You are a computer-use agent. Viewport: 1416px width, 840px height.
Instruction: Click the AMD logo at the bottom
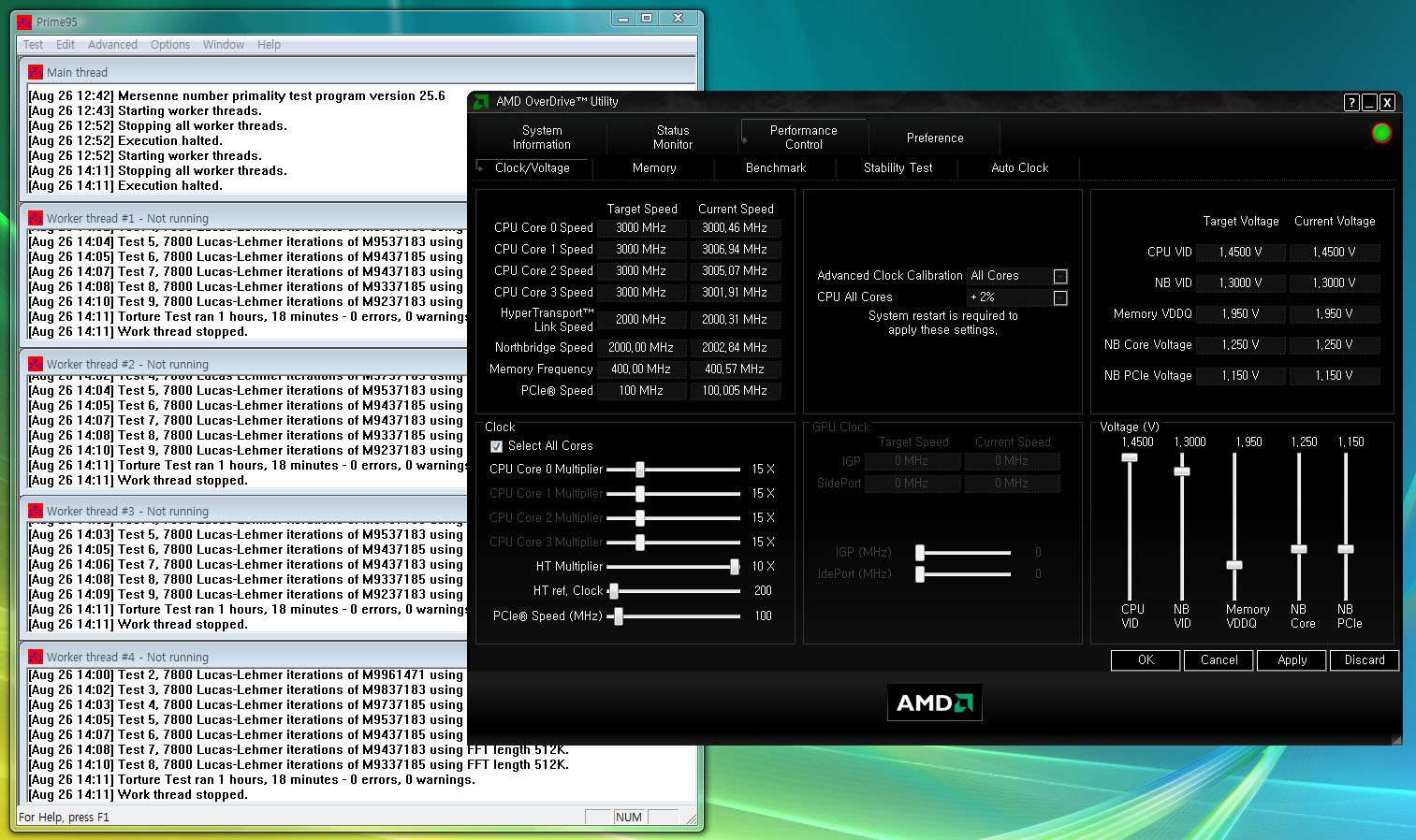point(935,703)
